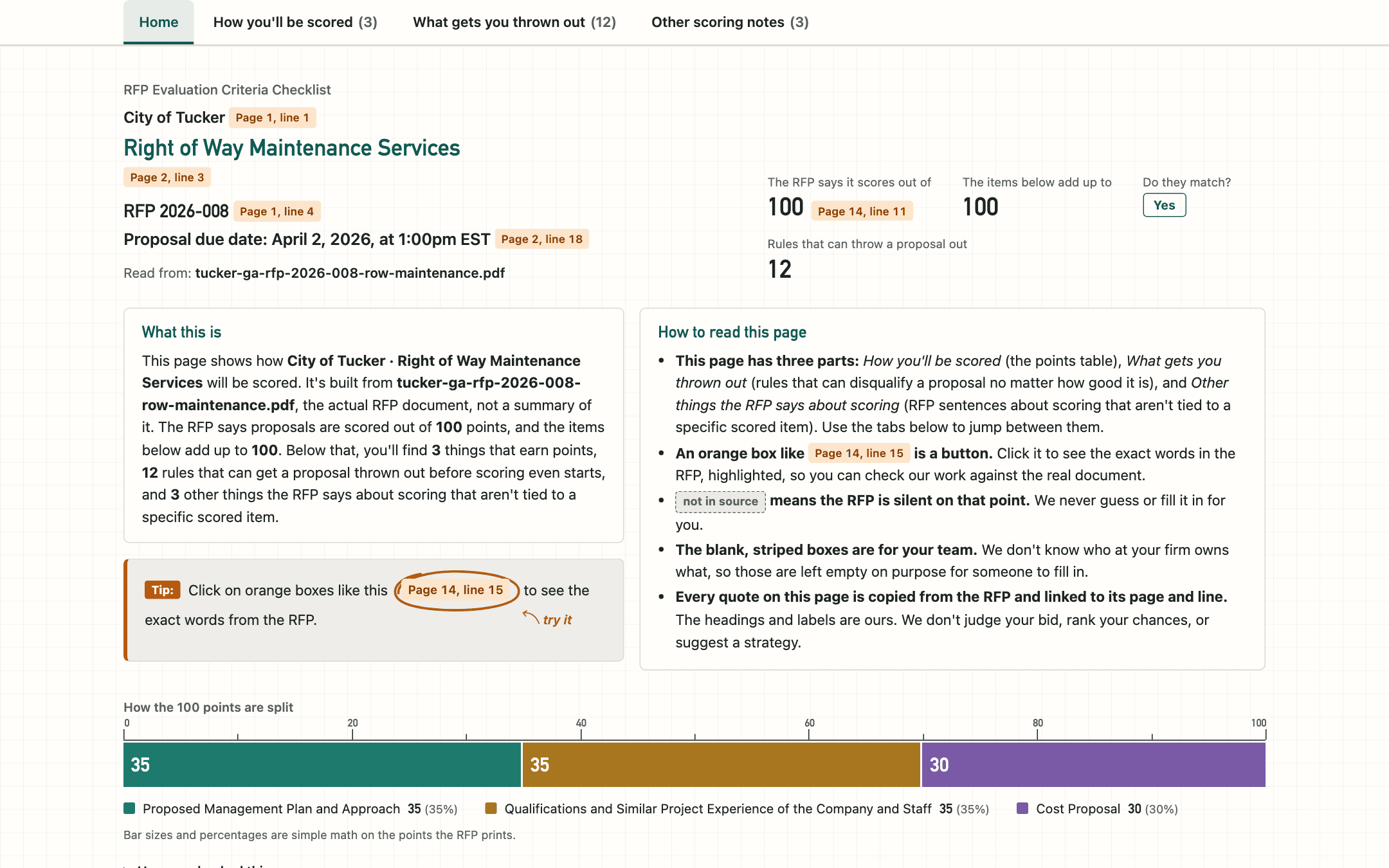The width and height of the screenshot is (1389, 868).
Task: Click the Page 1, line 1 citation beside City of Tucker
Action: [x=272, y=118]
